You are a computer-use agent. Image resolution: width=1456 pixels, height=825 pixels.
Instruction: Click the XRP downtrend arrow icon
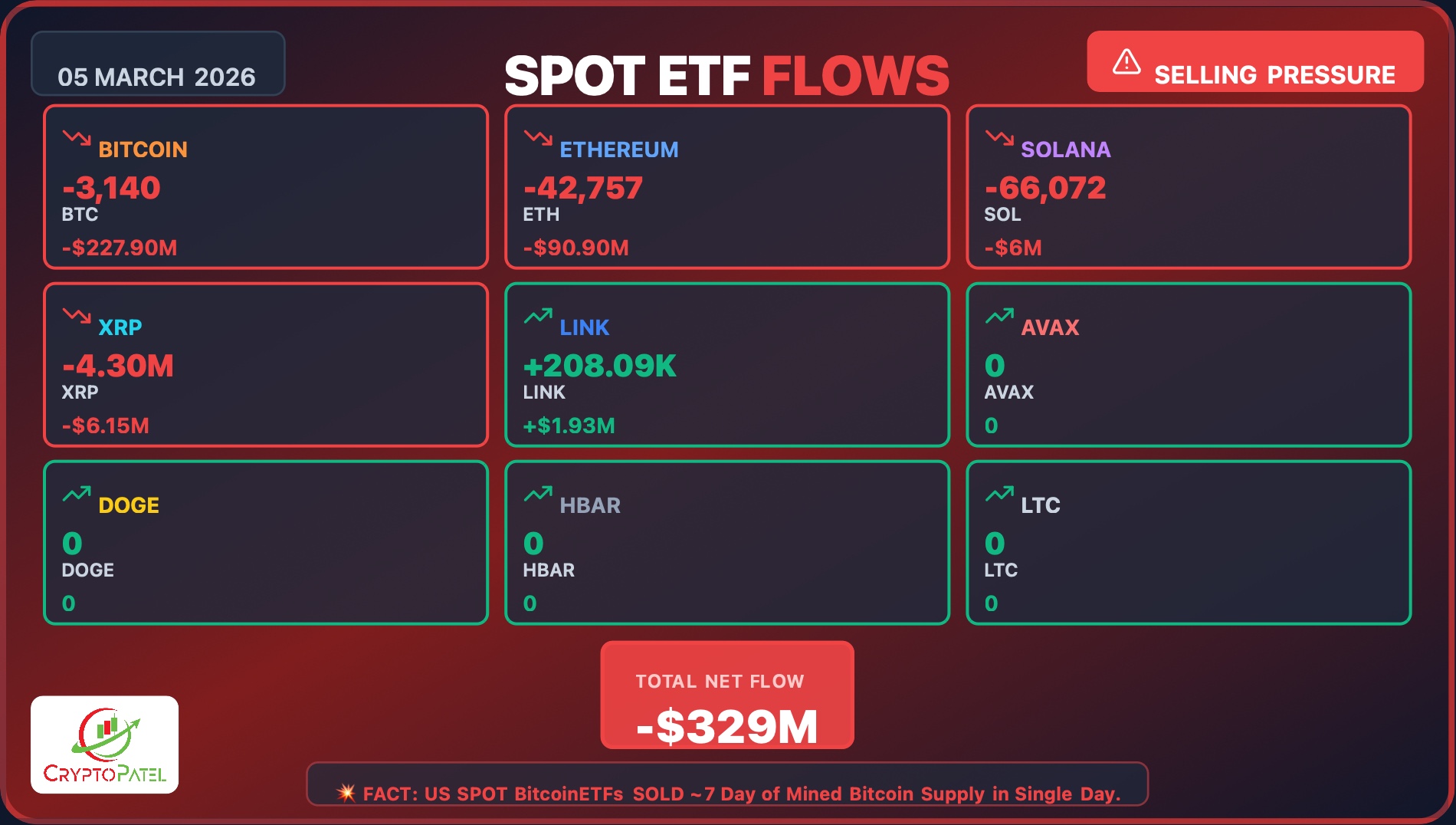tap(77, 315)
